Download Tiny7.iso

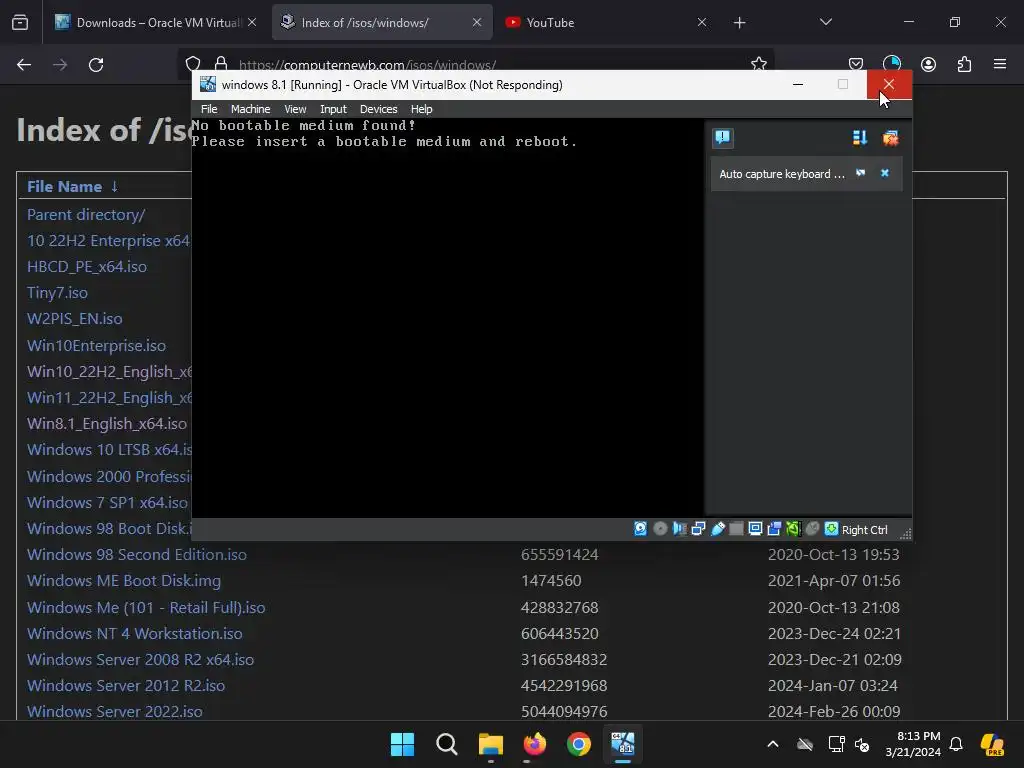click(57, 293)
